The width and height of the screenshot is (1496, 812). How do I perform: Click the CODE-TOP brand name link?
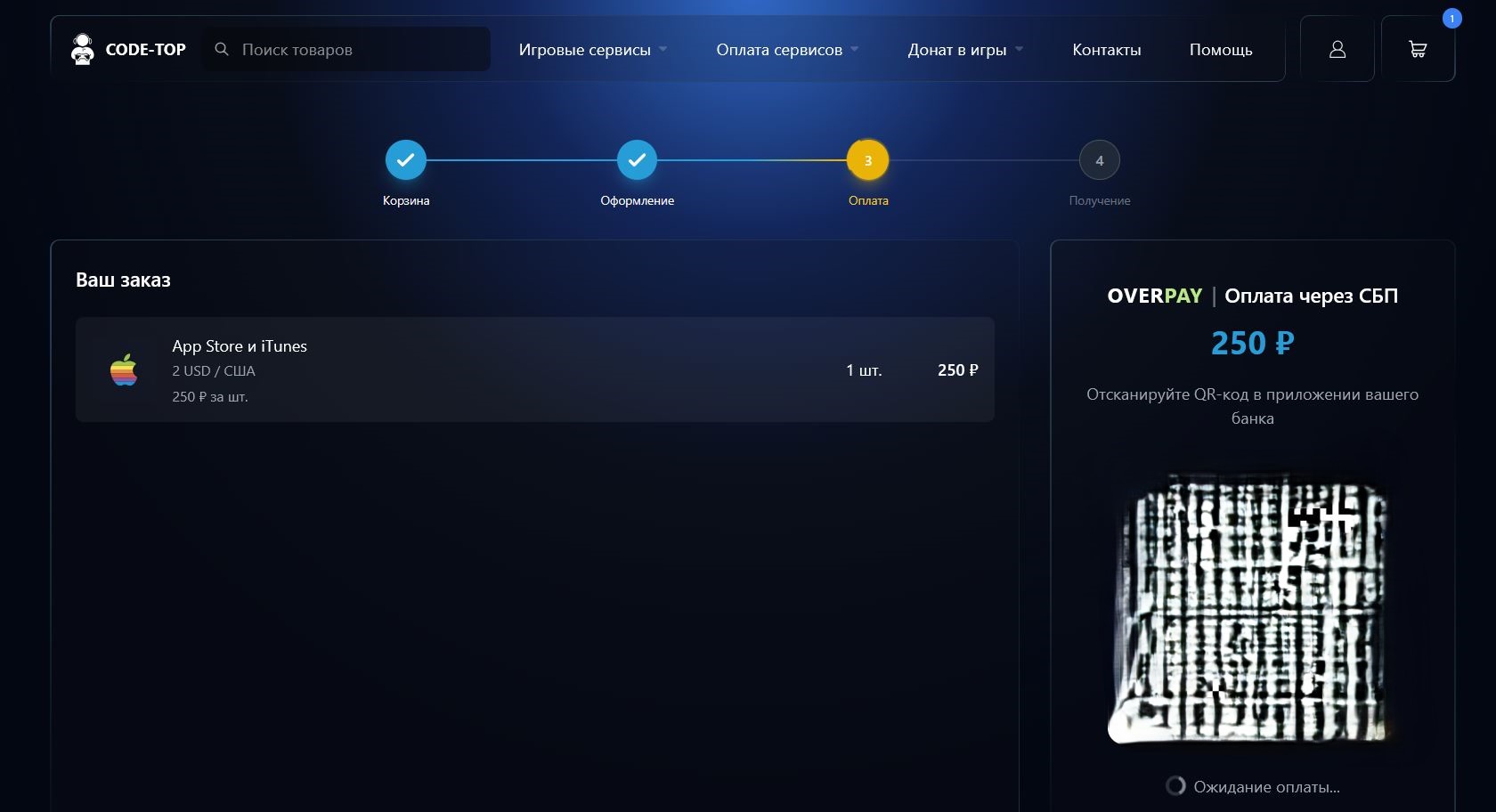[x=145, y=50]
